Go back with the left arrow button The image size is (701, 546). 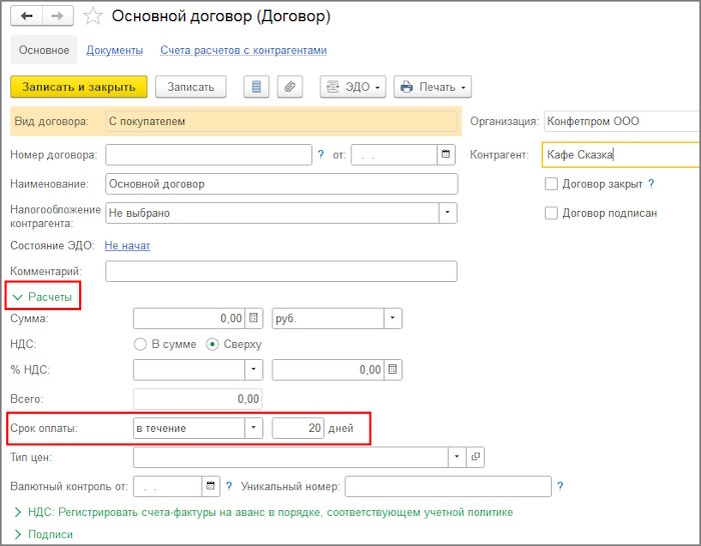click(x=27, y=16)
